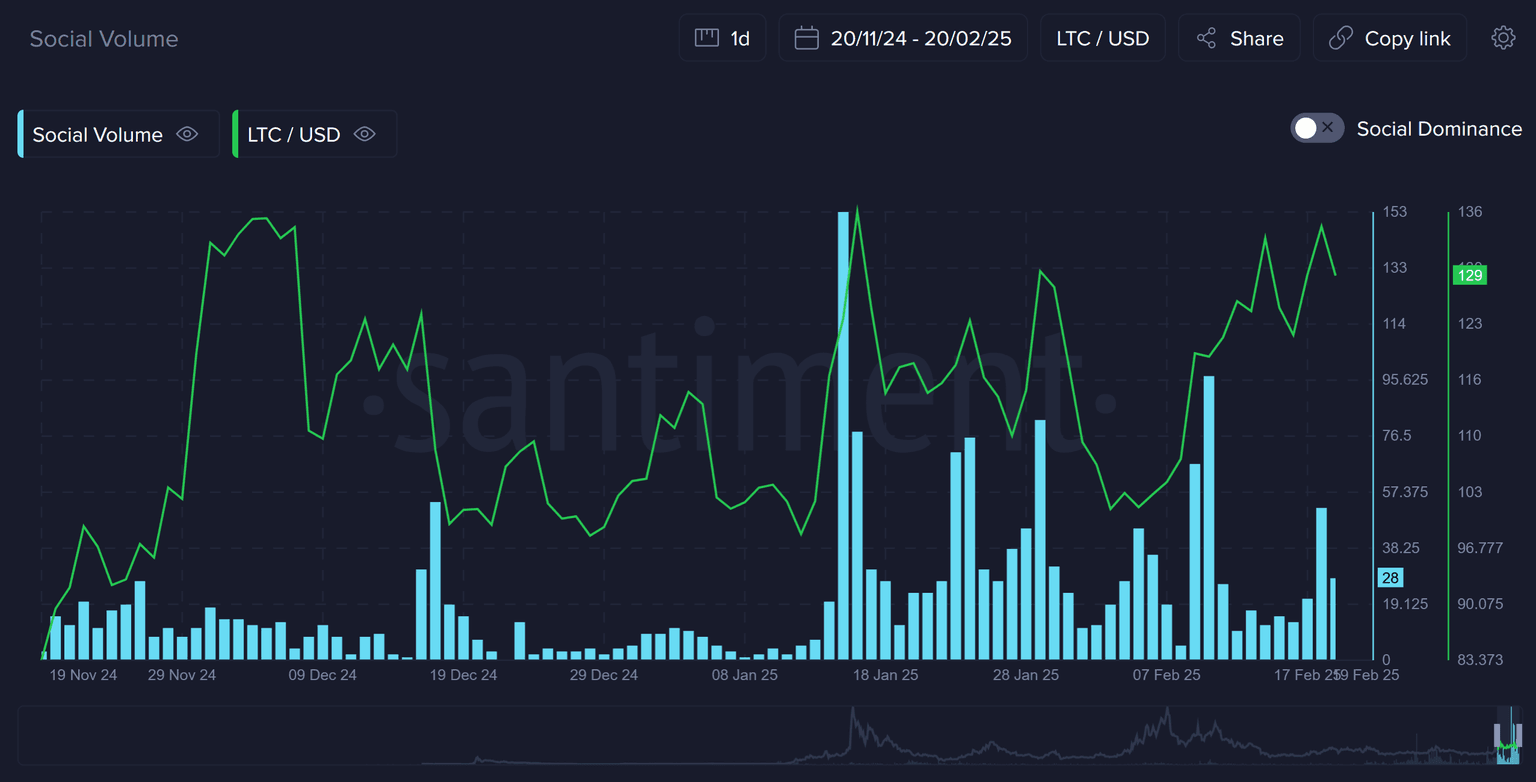
Task: Click the share network icon
Action: (x=1207, y=38)
